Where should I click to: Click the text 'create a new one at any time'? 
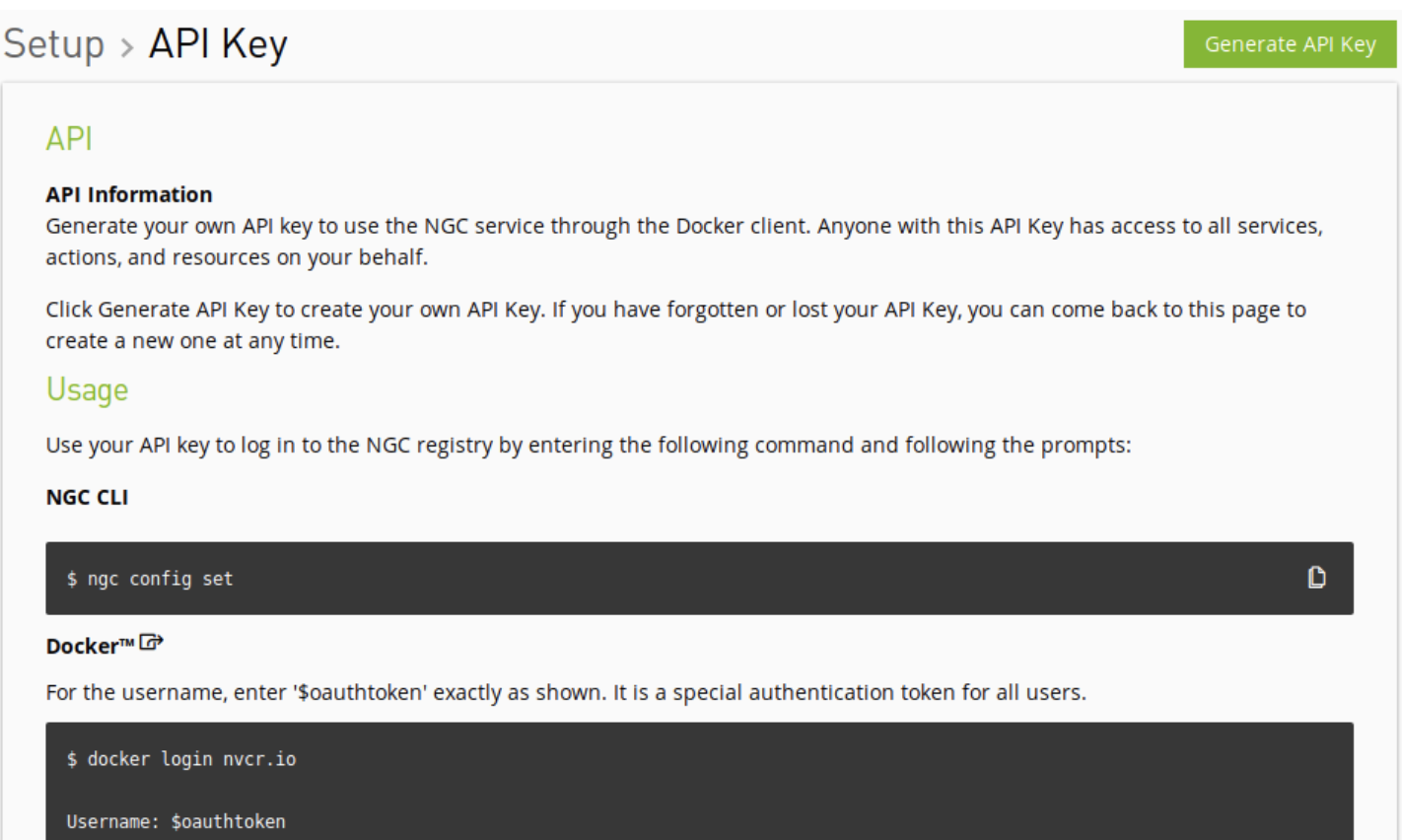192,341
